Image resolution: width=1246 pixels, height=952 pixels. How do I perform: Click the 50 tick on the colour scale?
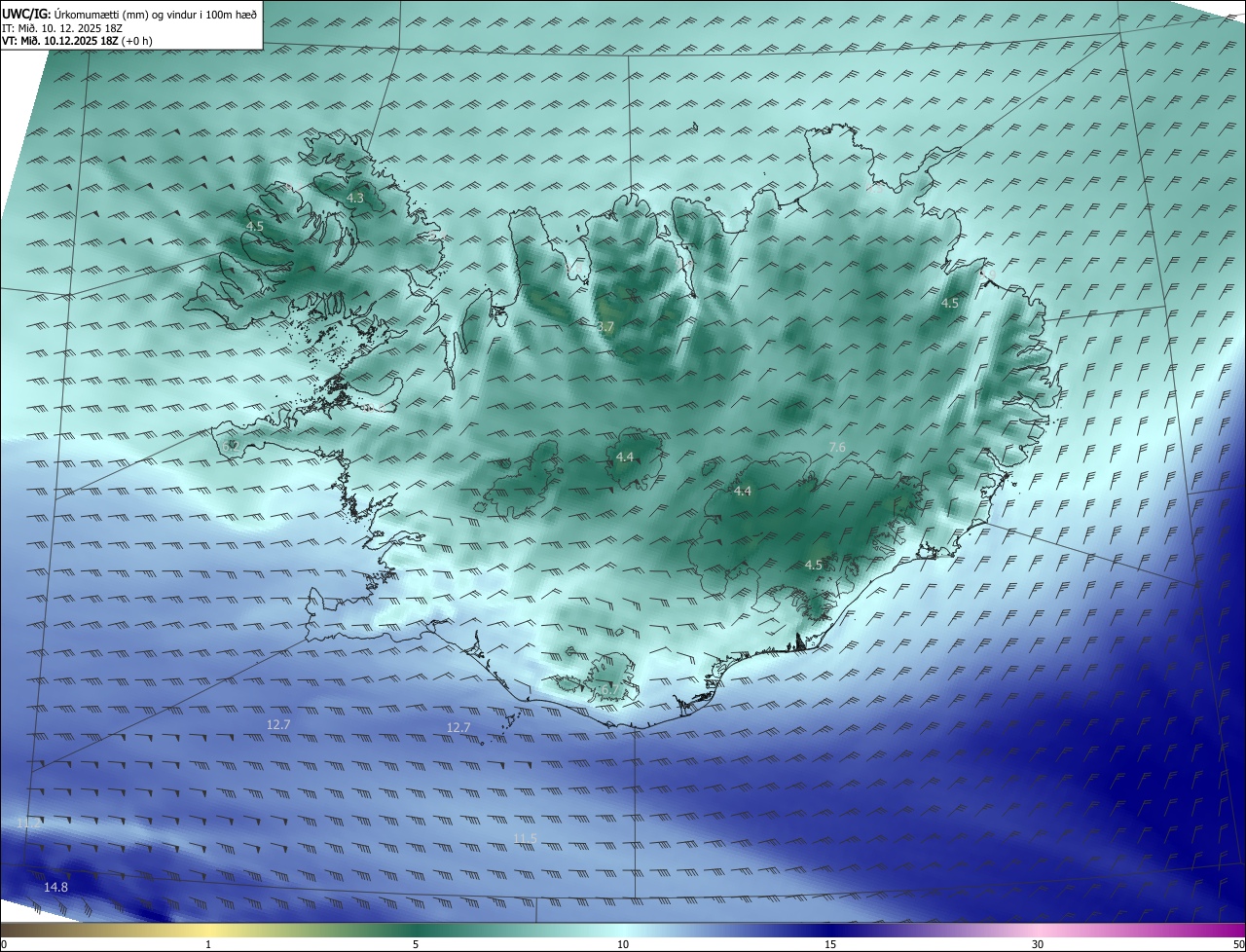coord(1238,944)
